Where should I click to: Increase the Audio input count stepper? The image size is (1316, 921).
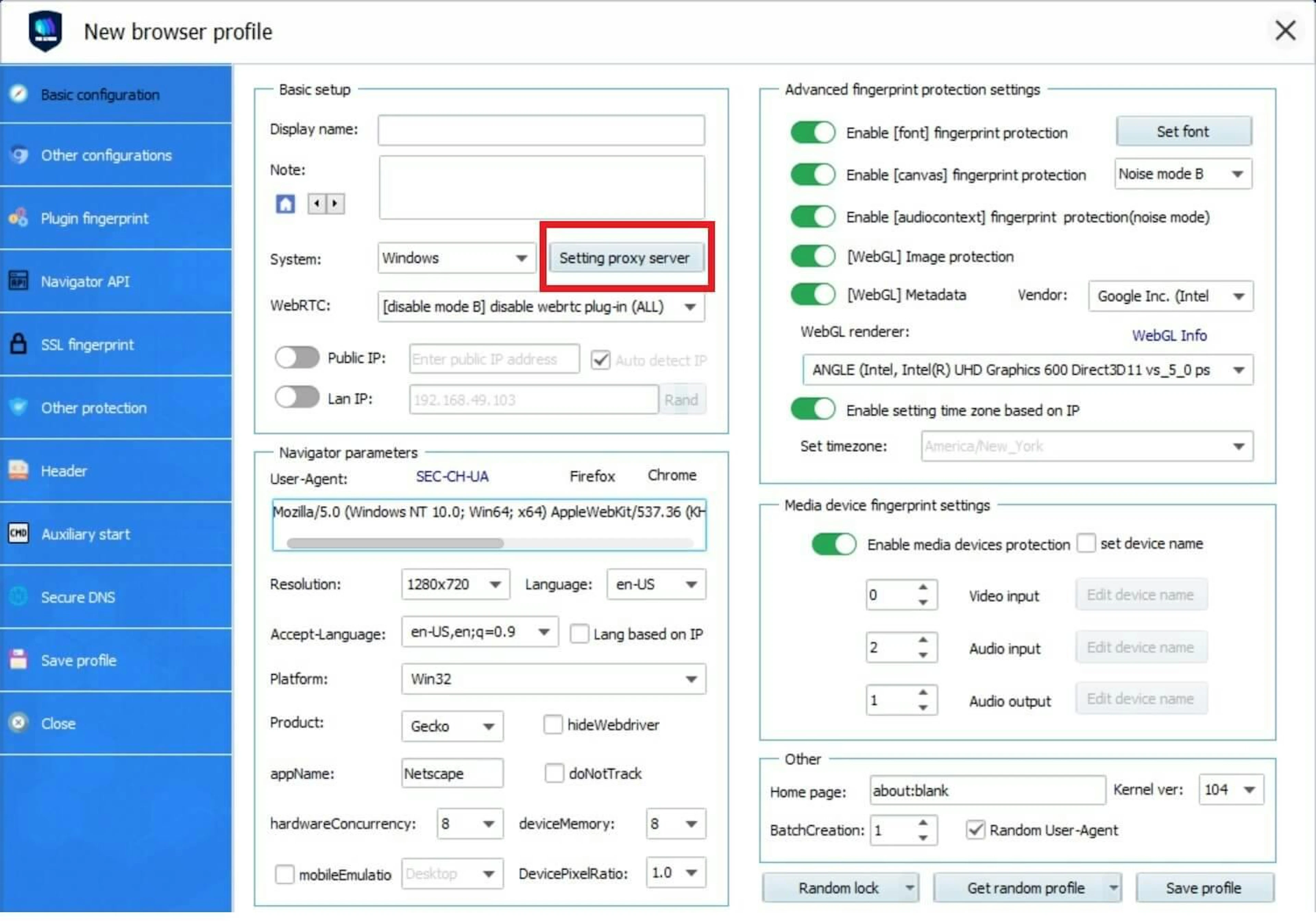(923, 640)
